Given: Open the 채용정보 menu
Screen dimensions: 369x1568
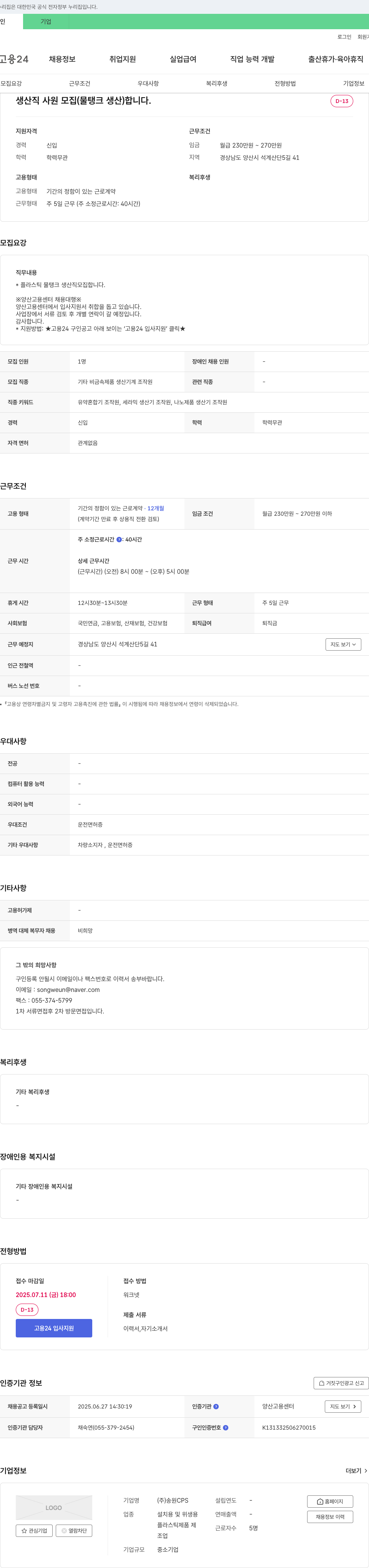Looking at the screenshot, I should click(62, 59).
